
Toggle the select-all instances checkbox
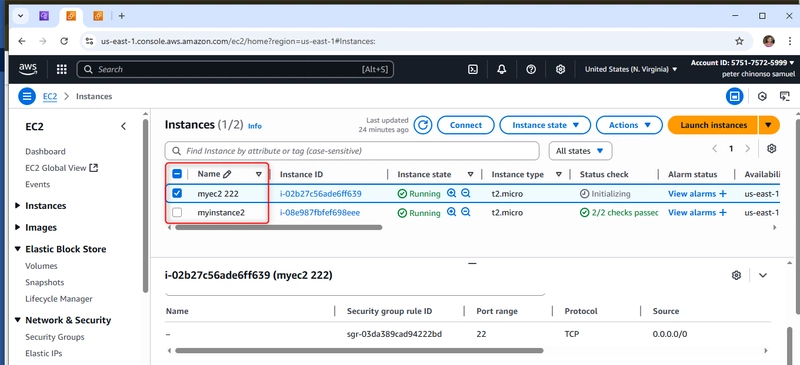click(x=177, y=174)
